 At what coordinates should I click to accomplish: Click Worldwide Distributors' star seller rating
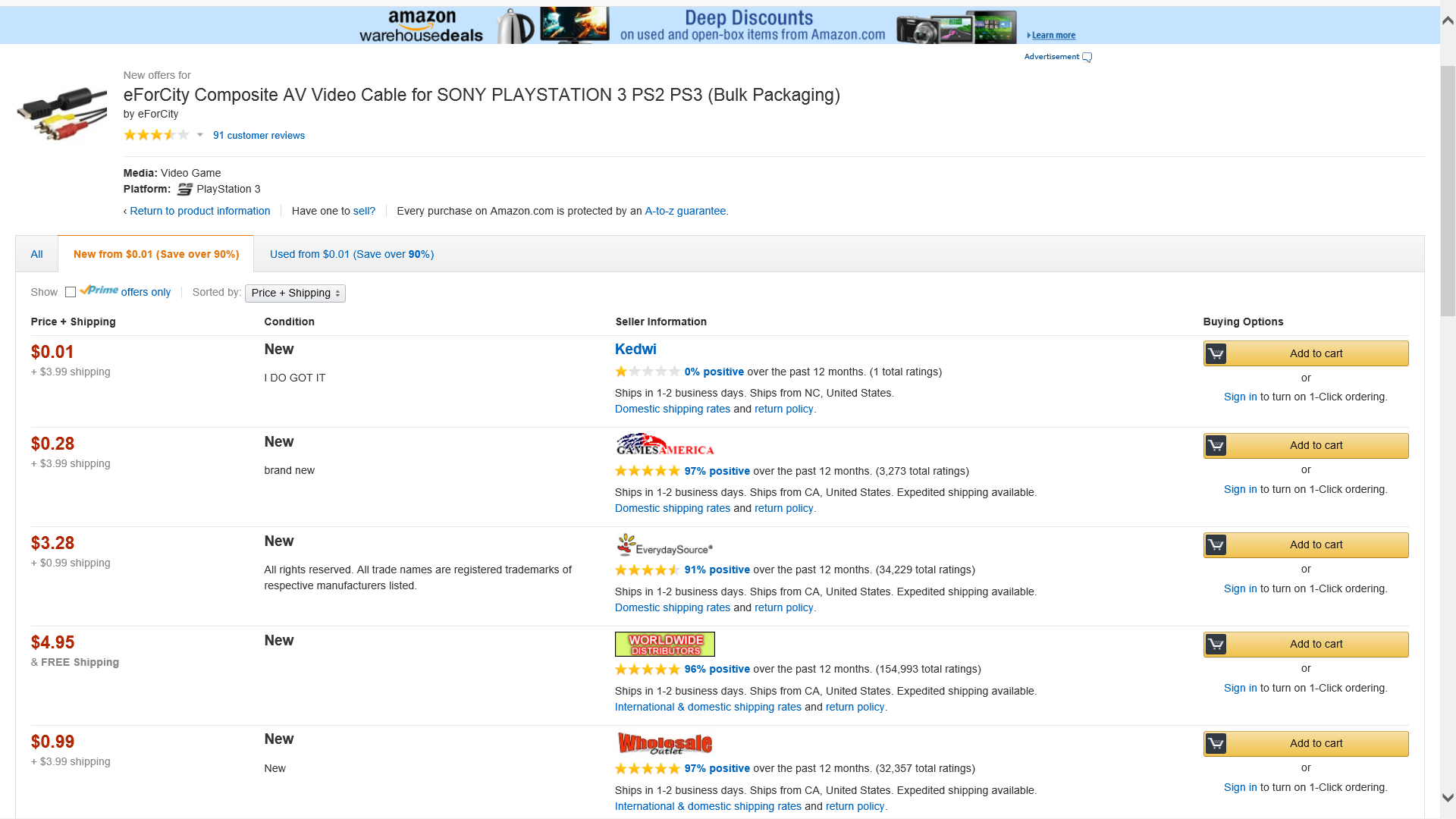(648, 669)
